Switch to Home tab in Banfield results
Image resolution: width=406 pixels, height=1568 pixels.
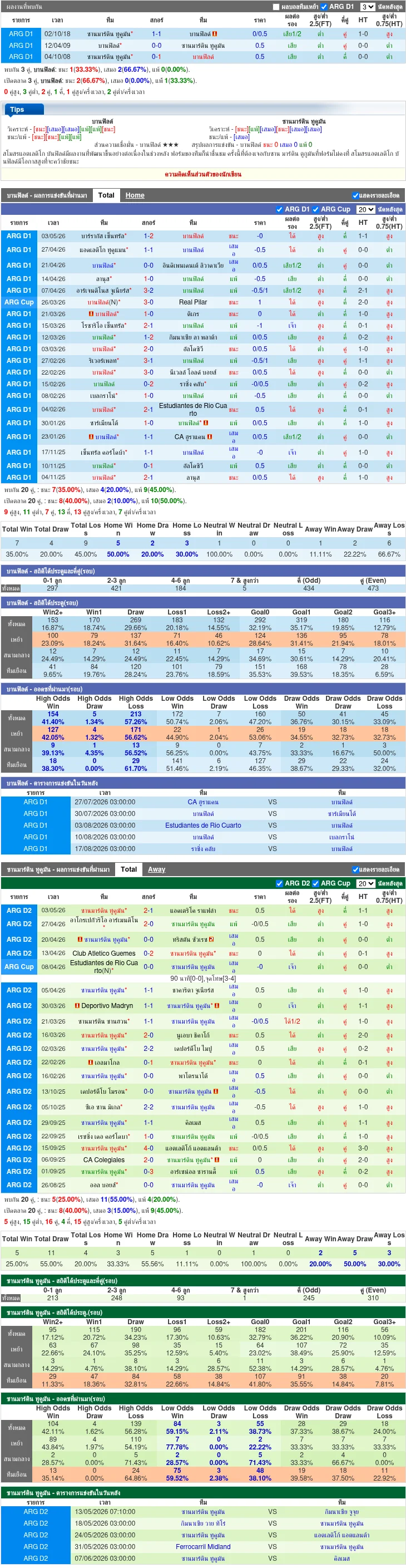click(x=135, y=195)
